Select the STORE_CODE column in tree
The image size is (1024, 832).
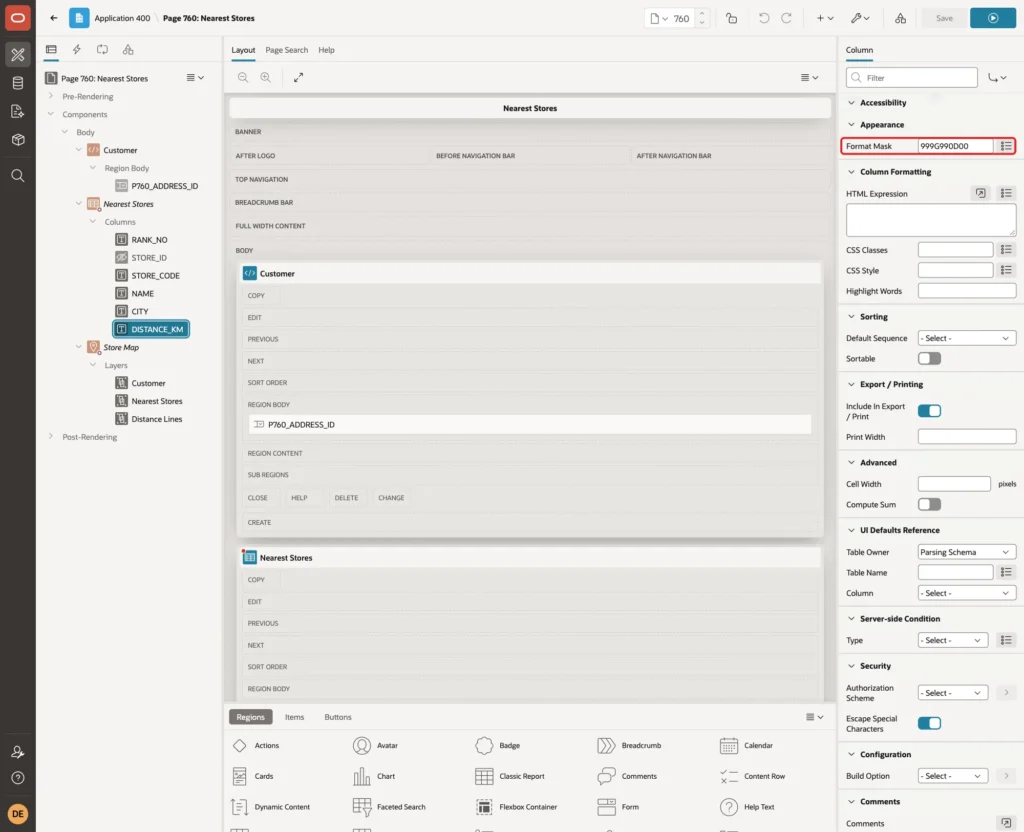click(155, 276)
